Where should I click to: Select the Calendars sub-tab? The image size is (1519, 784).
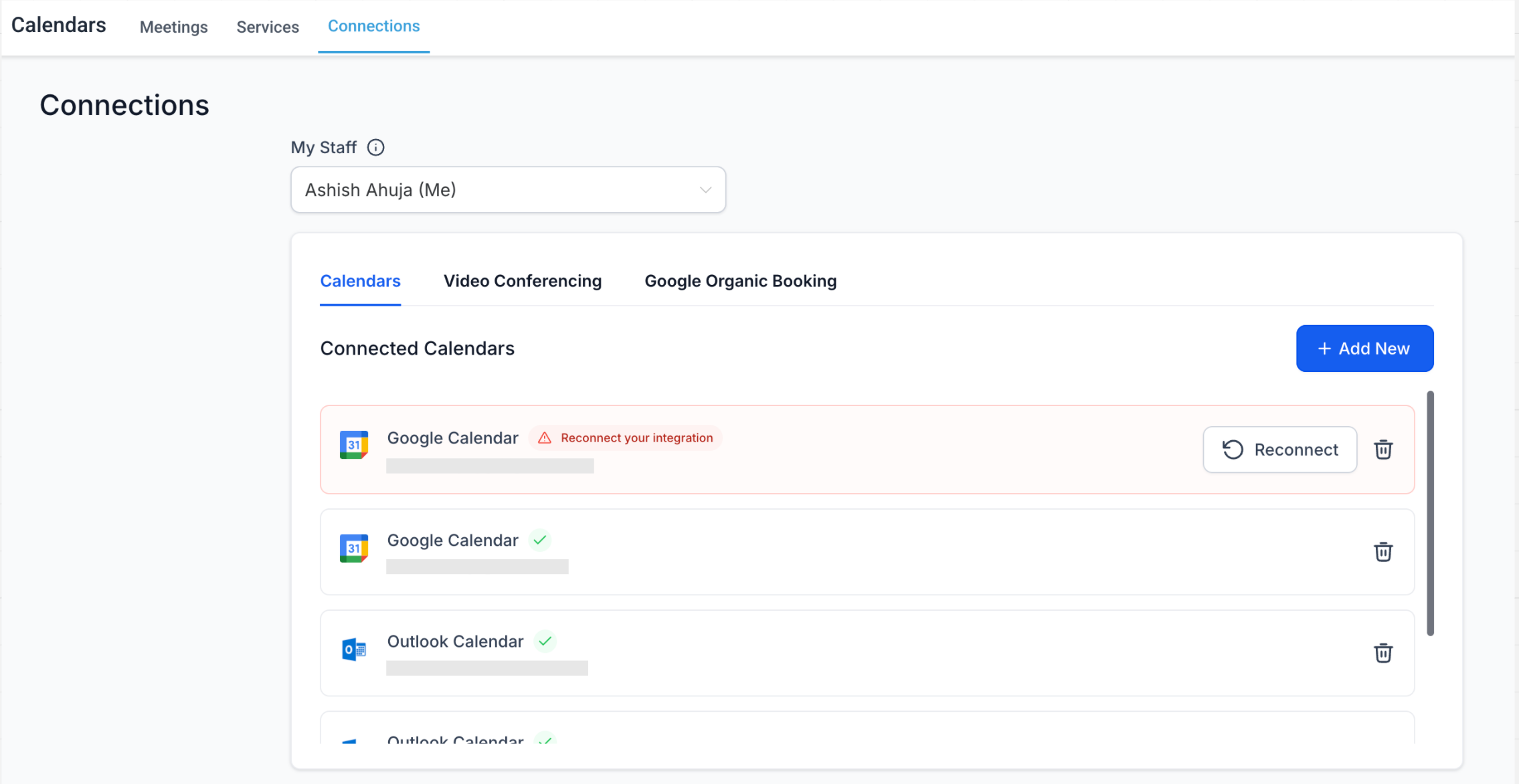pos(360,281)
